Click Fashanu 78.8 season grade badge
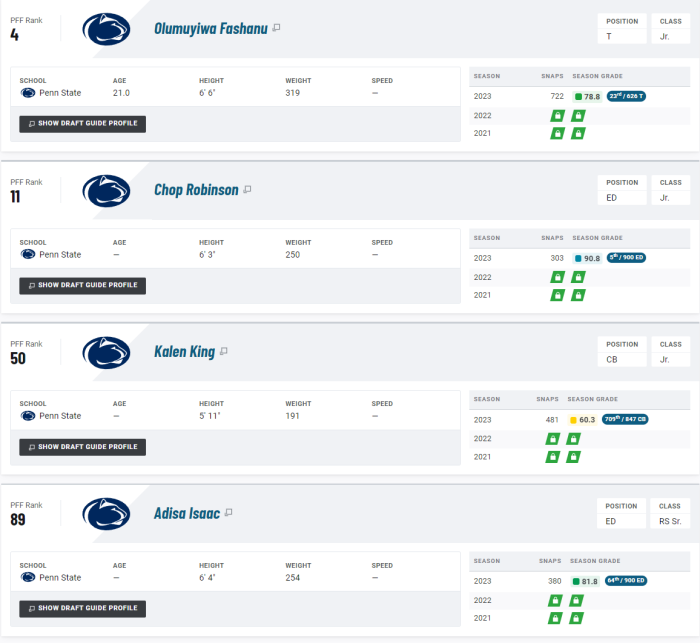 pos(587,96)
